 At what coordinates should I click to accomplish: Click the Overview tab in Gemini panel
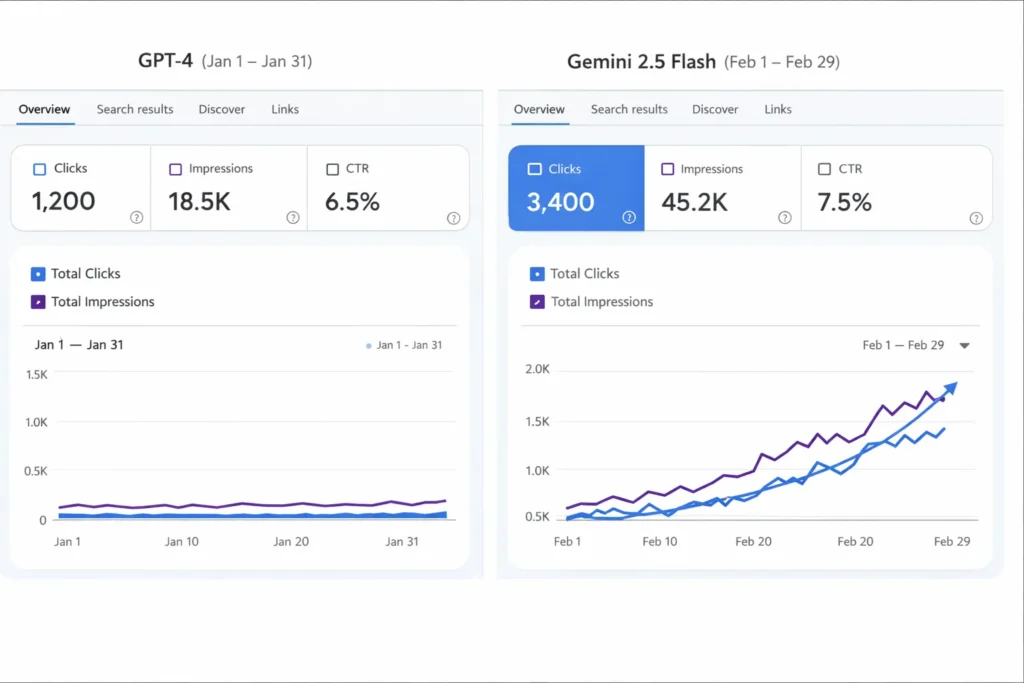tap(539, 109)
